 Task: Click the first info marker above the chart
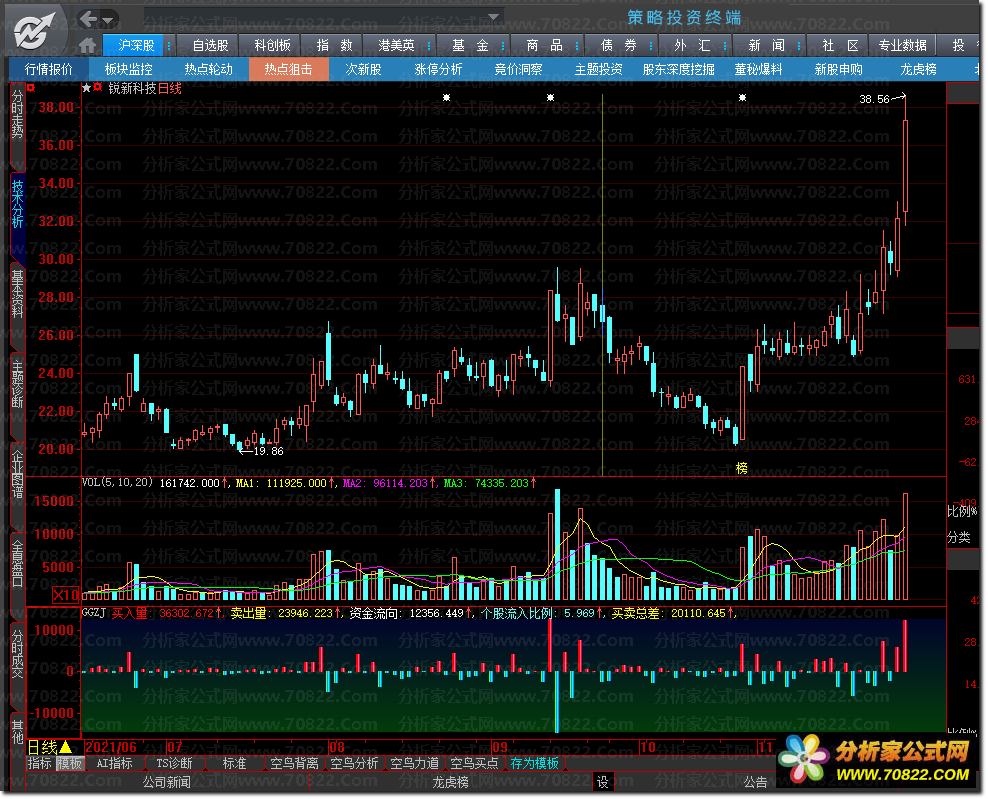[x=446, y=97]
